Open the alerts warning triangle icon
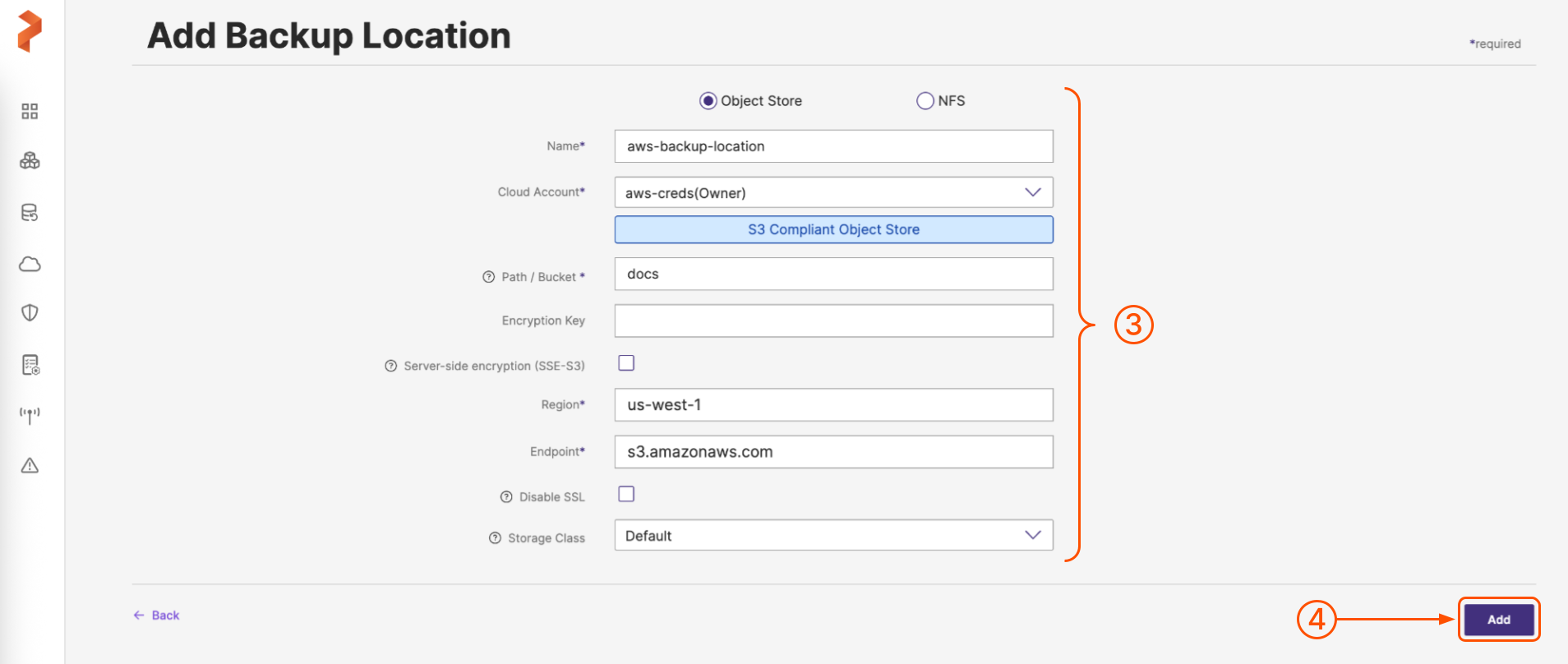The width and height of the screenshot is (1568, 664). pyautogui.click(x=30, y=466)
